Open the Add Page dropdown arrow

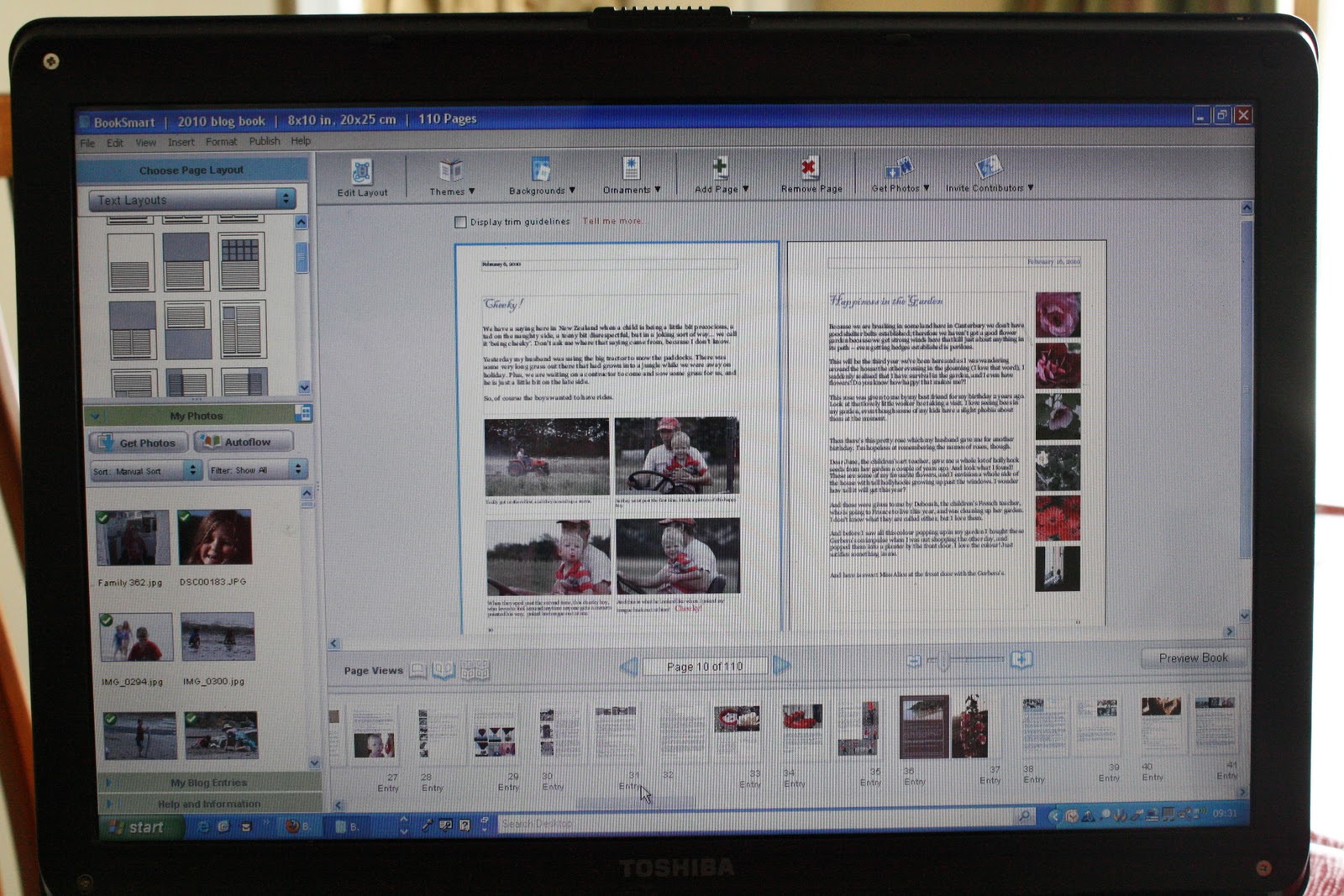(x=746, y=189)
